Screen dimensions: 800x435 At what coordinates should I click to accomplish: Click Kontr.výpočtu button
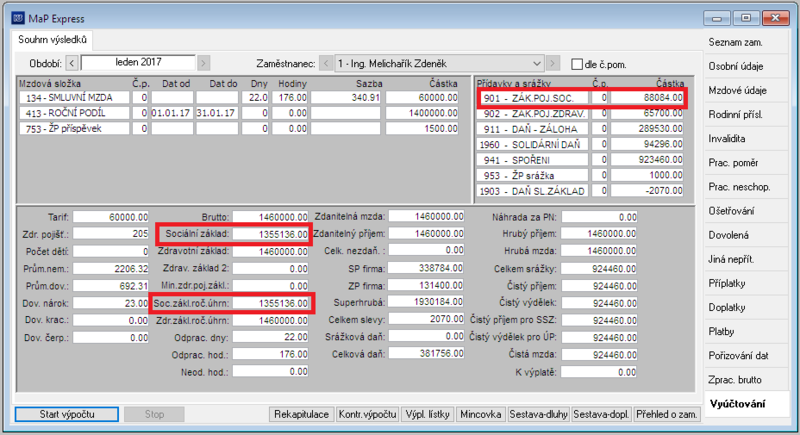[367, 414]
